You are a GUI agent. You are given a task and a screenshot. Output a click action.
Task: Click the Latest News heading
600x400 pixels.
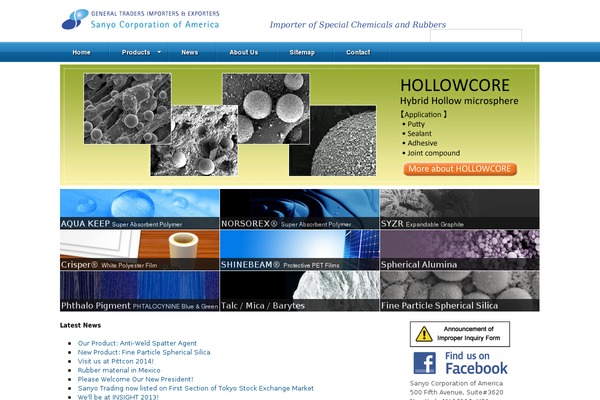[80, 325]
